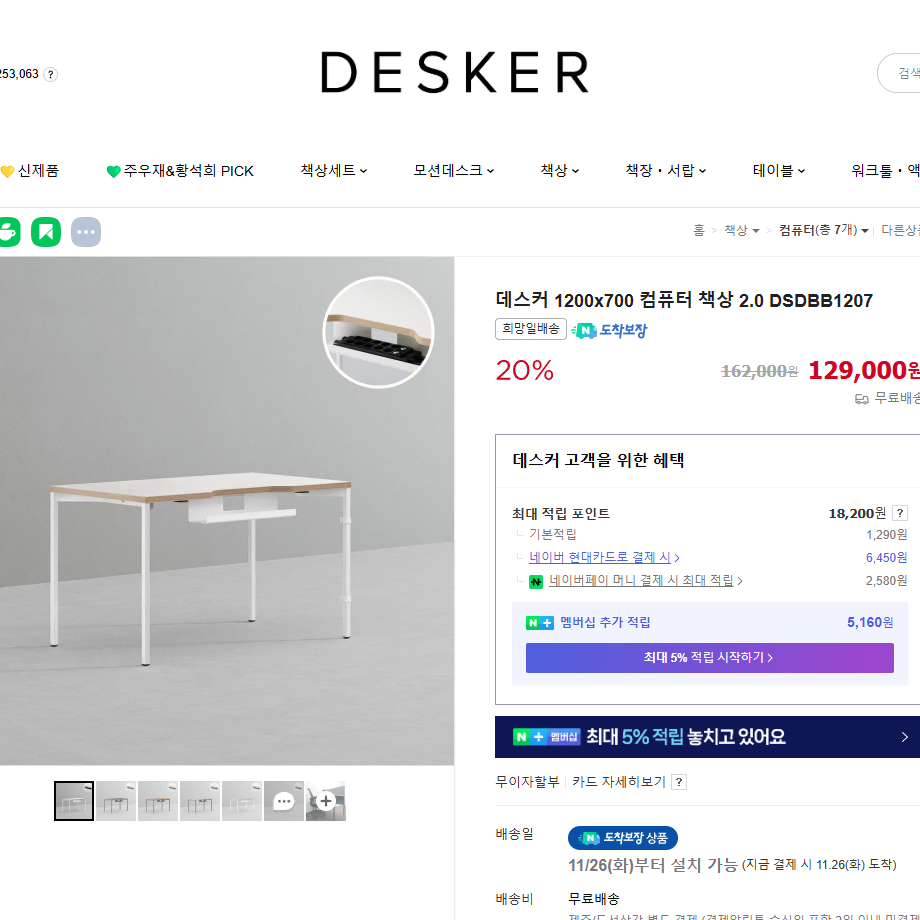Screen dimensions: 920x920
Task: Select the second desk thumbnail image
Action: coord(116,801)
